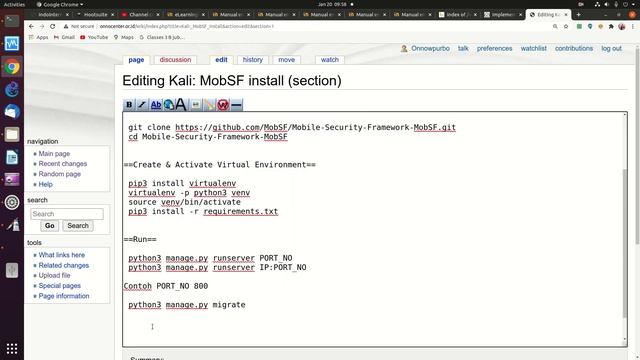Go forward in Chrome browser
This screenshot has width=640, height=360.
42,26
